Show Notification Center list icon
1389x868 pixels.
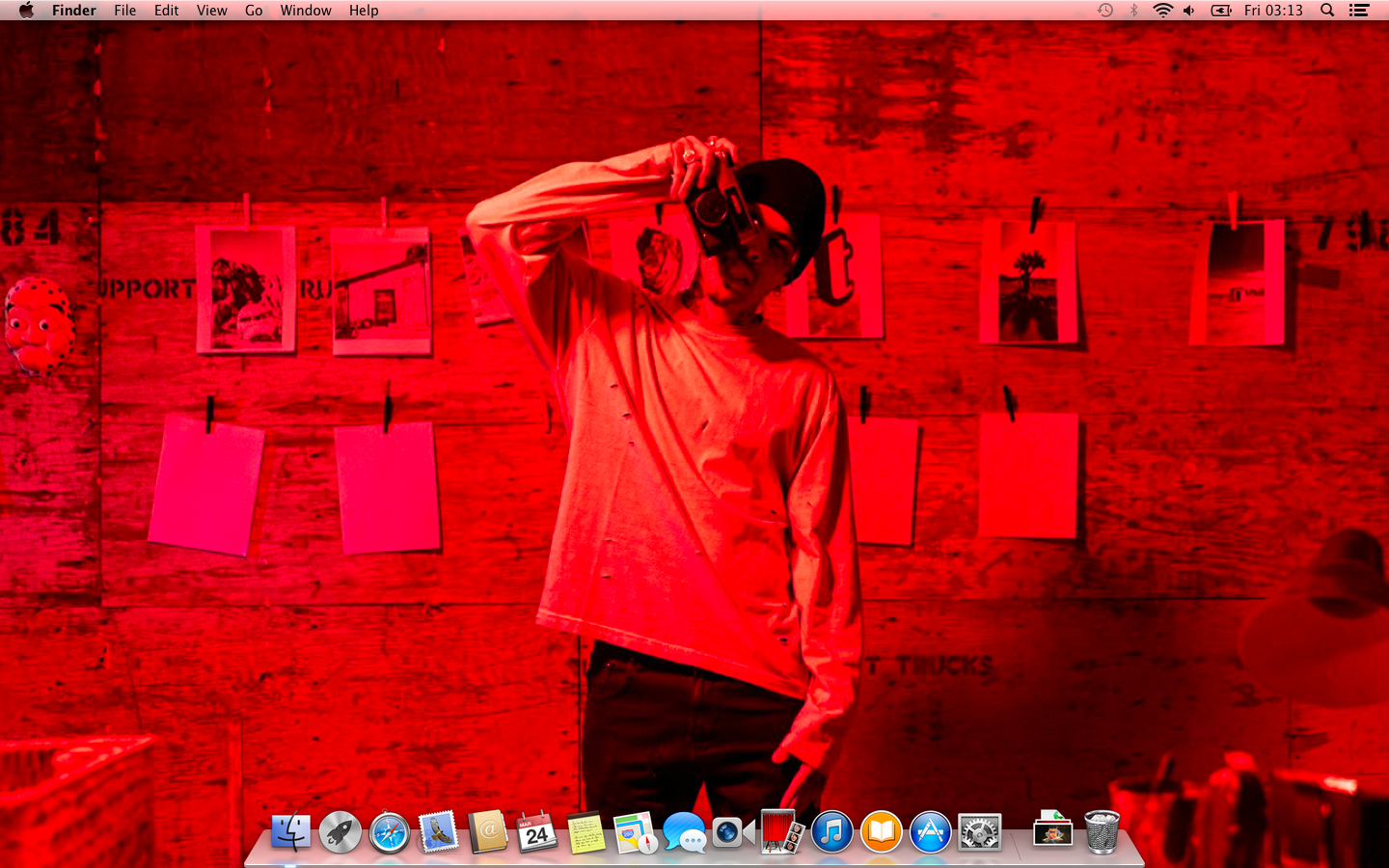click(x=1359, y=11)
